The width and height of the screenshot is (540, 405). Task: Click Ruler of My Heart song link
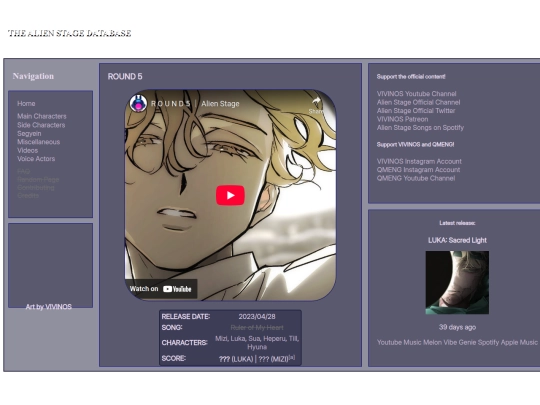(x=257, y=328)
